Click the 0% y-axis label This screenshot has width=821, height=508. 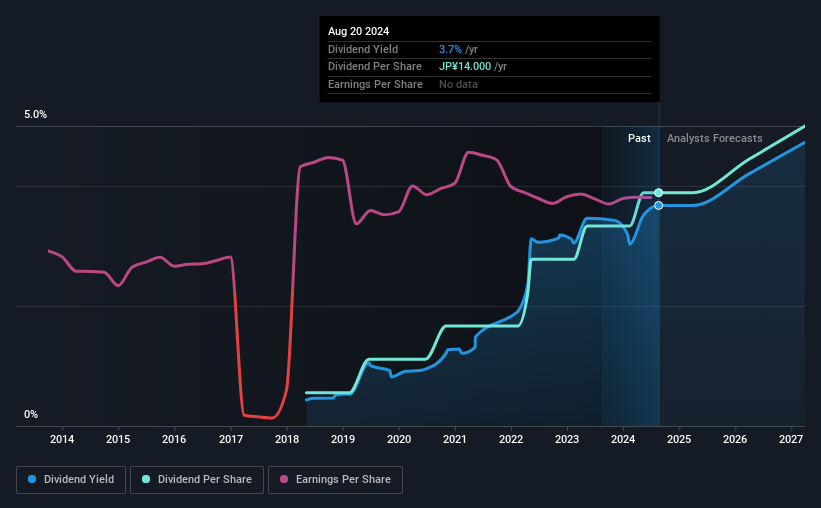click(31, 414)
